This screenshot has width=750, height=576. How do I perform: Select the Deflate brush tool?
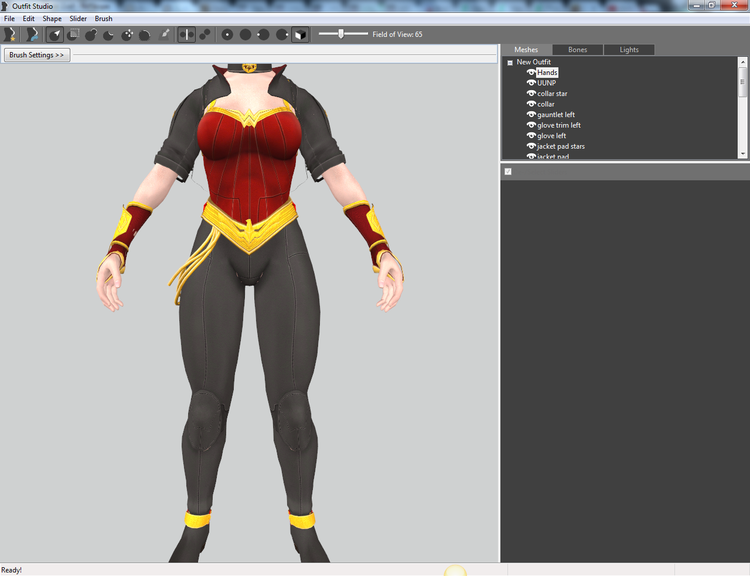pos(109,34)
